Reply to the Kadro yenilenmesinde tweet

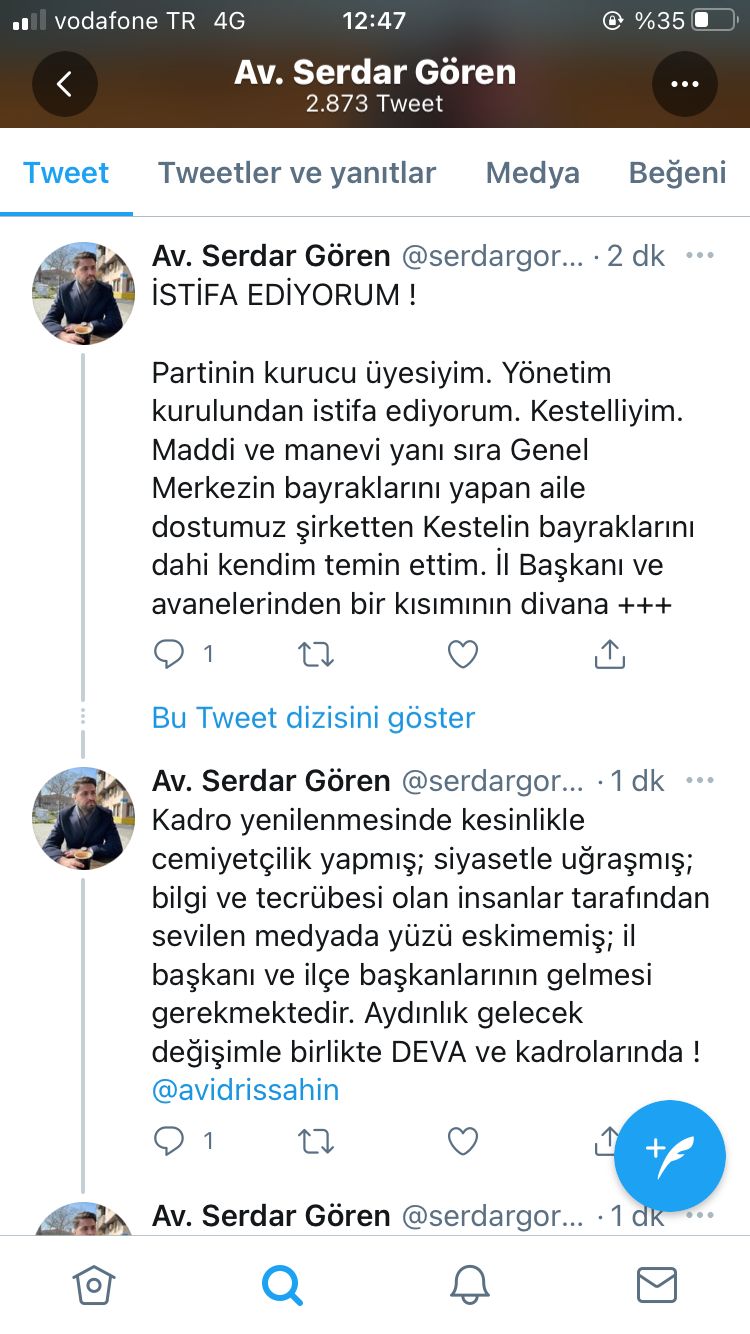tap(170, 1141)
